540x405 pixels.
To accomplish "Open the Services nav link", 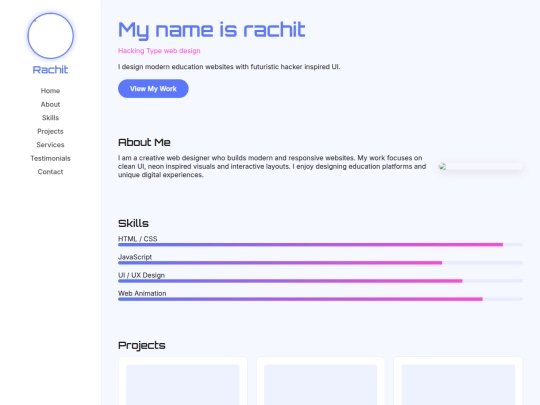I will point(50,145).
